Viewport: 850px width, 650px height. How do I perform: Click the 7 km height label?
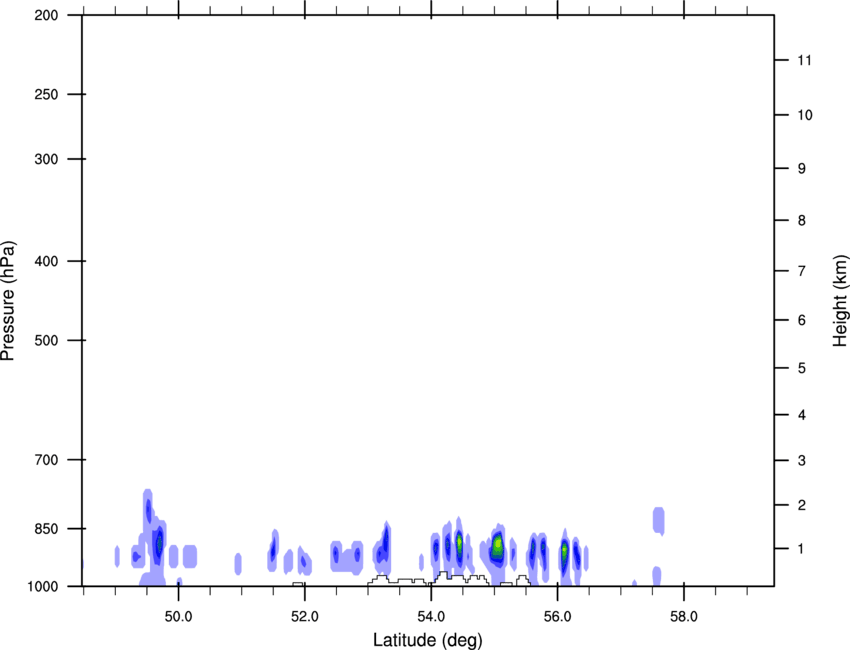click(x=802, y=271)
